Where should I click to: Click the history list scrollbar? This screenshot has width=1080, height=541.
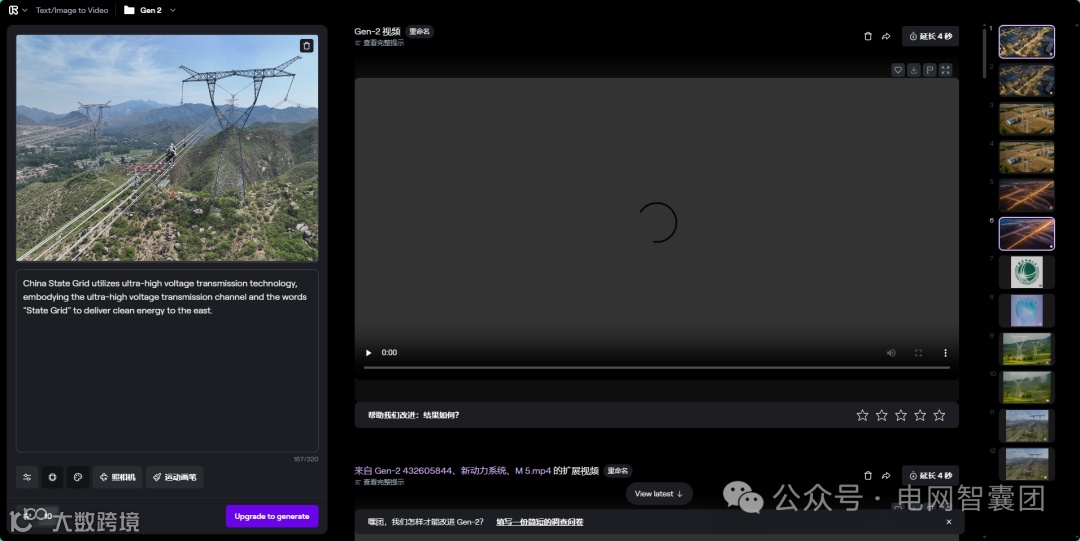pos(984,54)
